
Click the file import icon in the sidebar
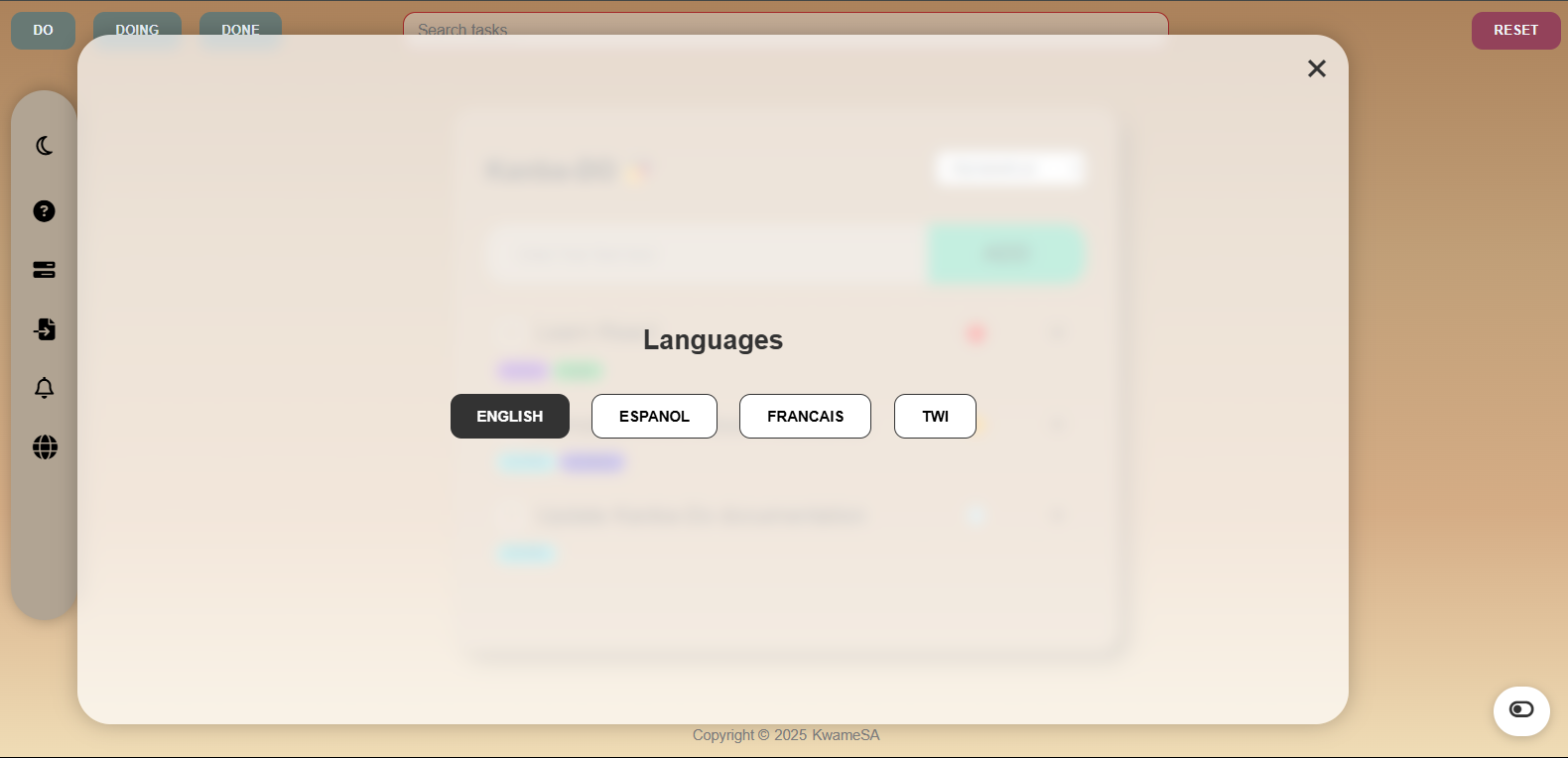click(45, 329)
